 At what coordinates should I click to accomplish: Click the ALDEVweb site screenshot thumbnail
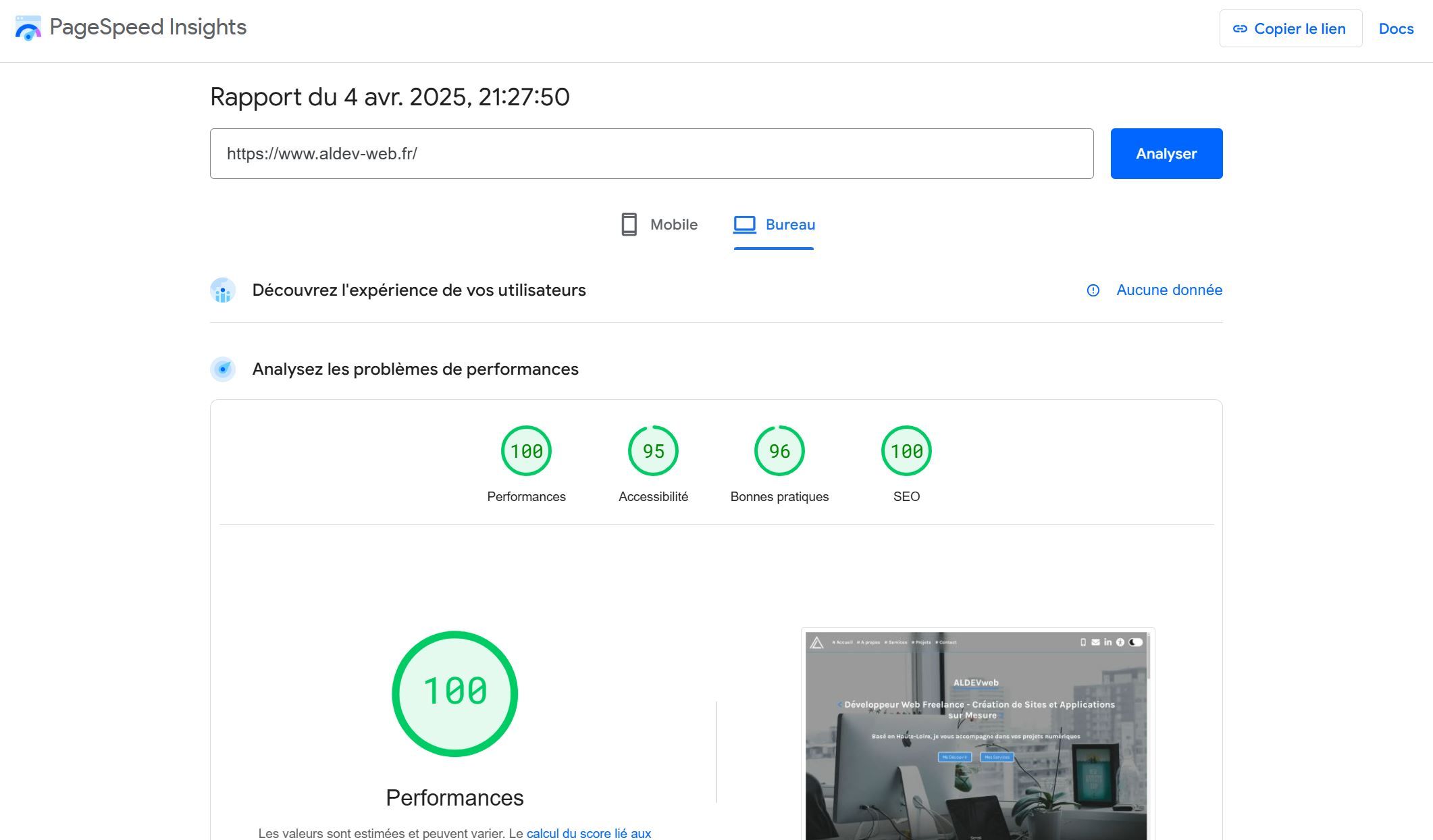point(977,735)
